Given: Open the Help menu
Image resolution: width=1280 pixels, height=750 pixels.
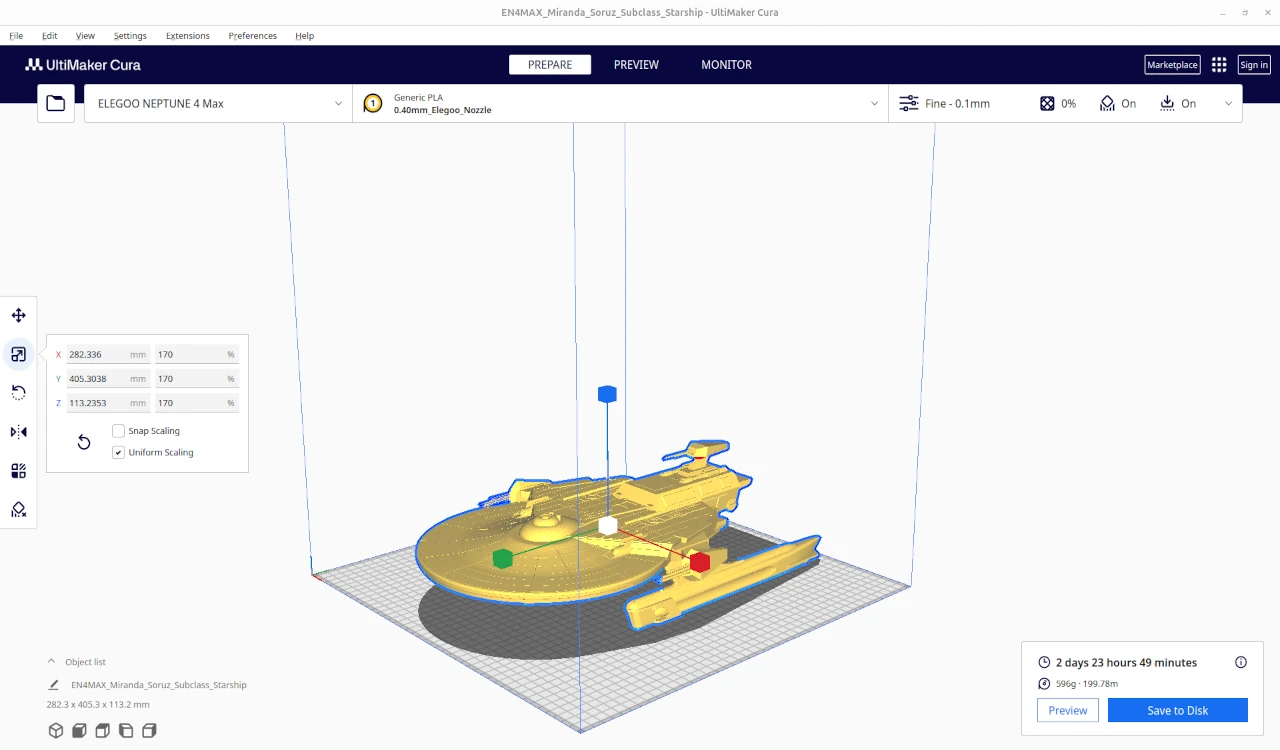Looking at the screenshot, I should [304, 35].
